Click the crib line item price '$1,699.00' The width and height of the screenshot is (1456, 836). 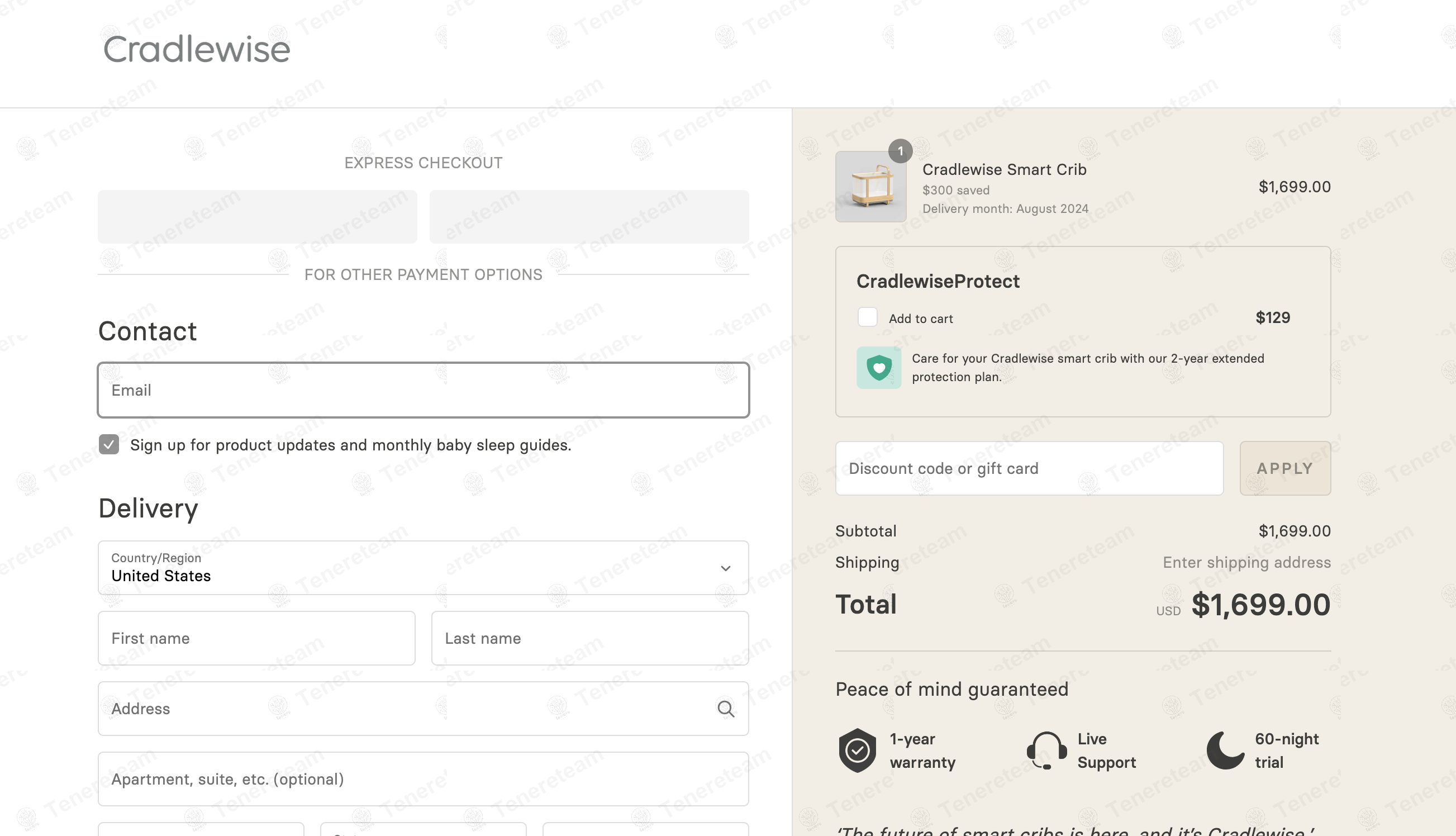coord(1295,187)
